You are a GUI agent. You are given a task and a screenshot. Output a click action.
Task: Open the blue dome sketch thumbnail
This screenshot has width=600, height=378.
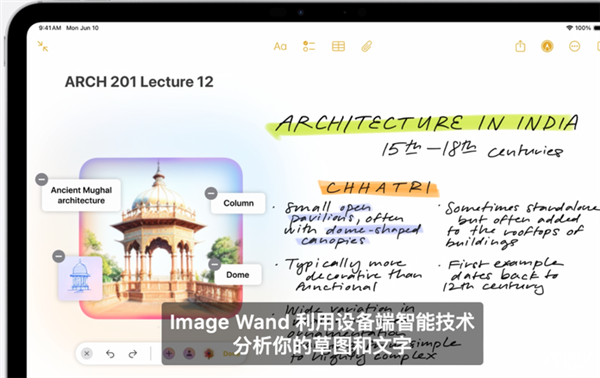[80, 279]
